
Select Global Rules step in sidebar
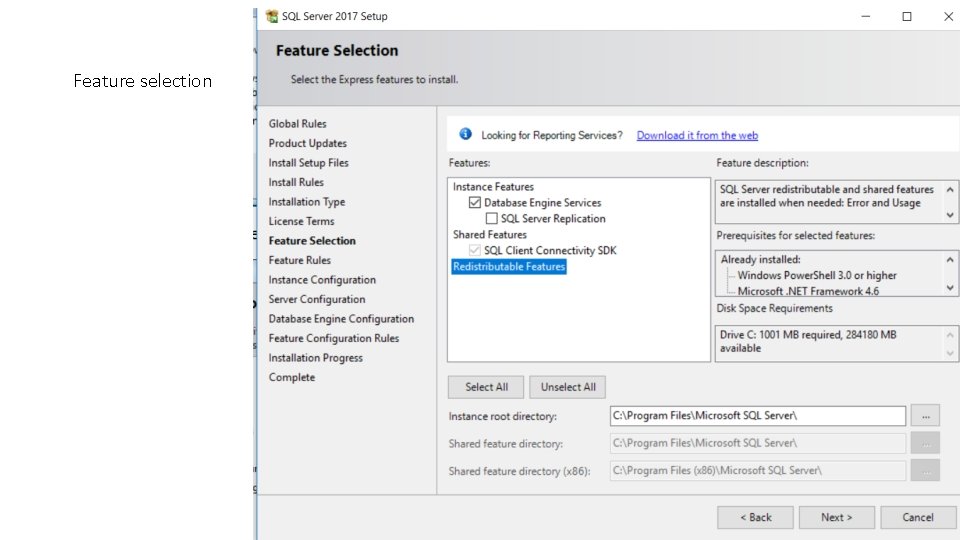(x=298, y=124)
